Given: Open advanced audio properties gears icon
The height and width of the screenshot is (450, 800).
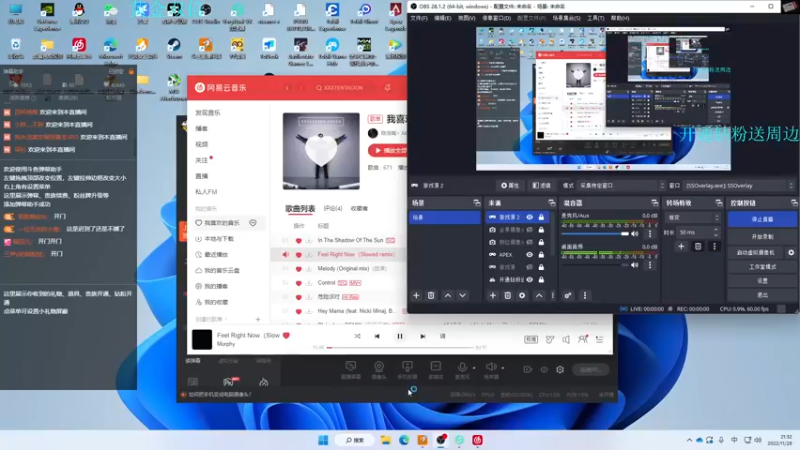Looking at the screenshot, I should coord(568,295).
